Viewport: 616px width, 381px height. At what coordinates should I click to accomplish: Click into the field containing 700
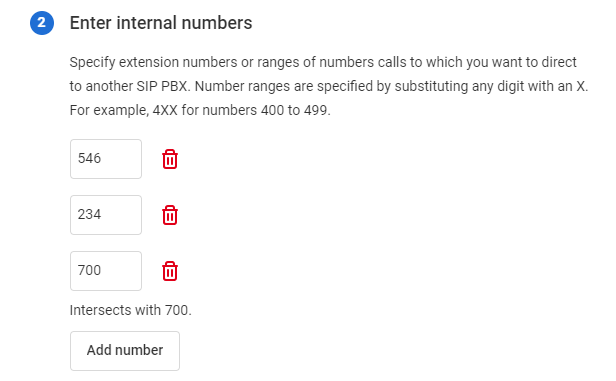106,271
